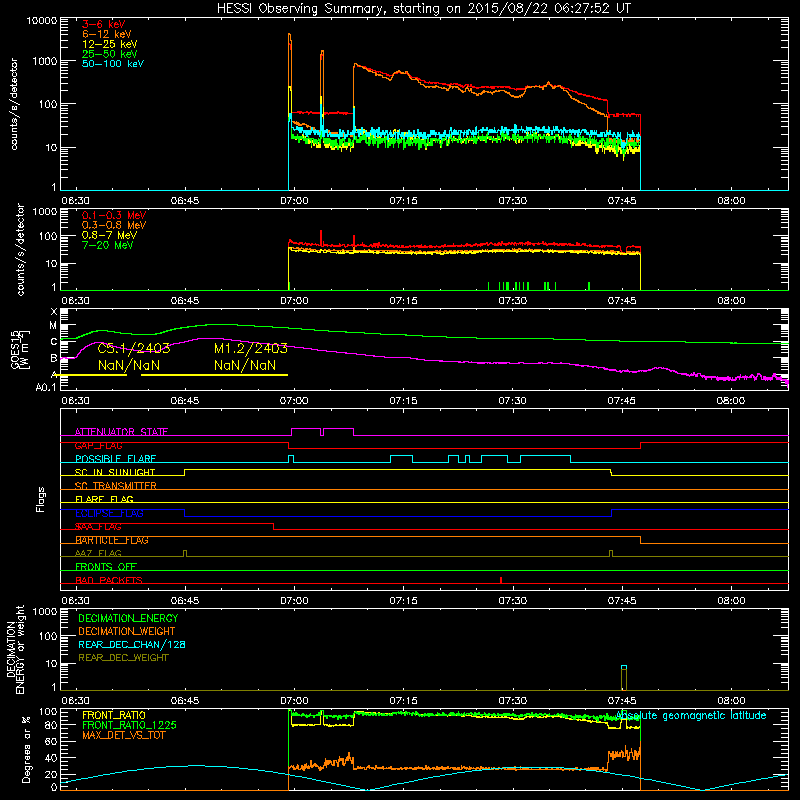Select the orange 6-12 keV legend label

pyautogui.click(x=107, y=34)
